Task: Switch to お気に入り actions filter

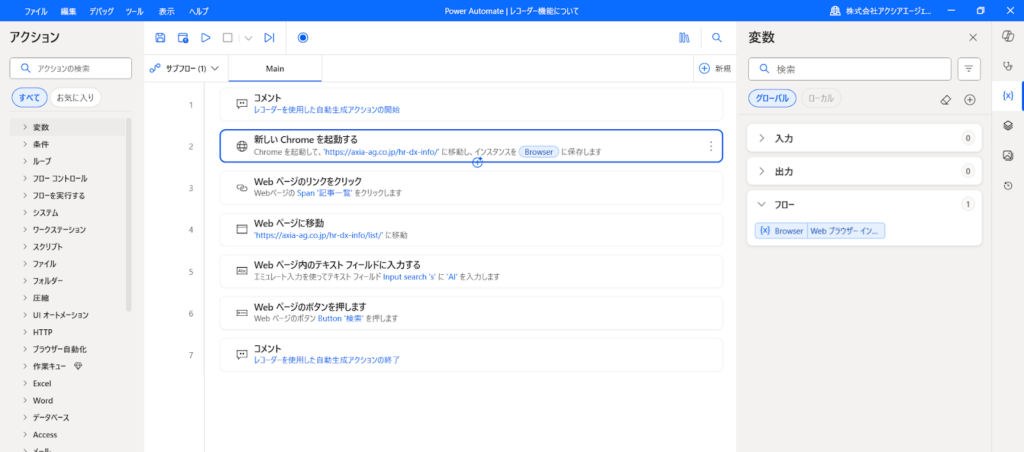Action: [75, 97]
